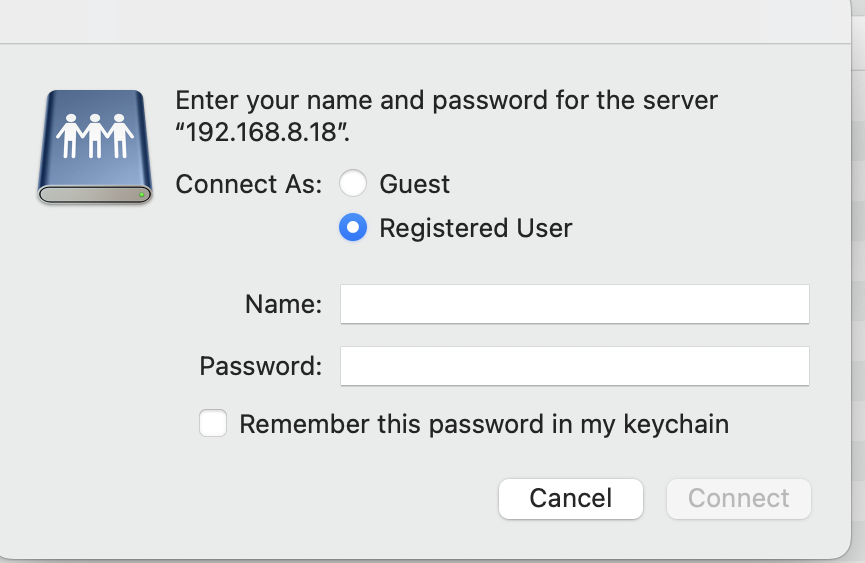Click the green status light on server icon

pyautogui.click(x=142, y=194)
